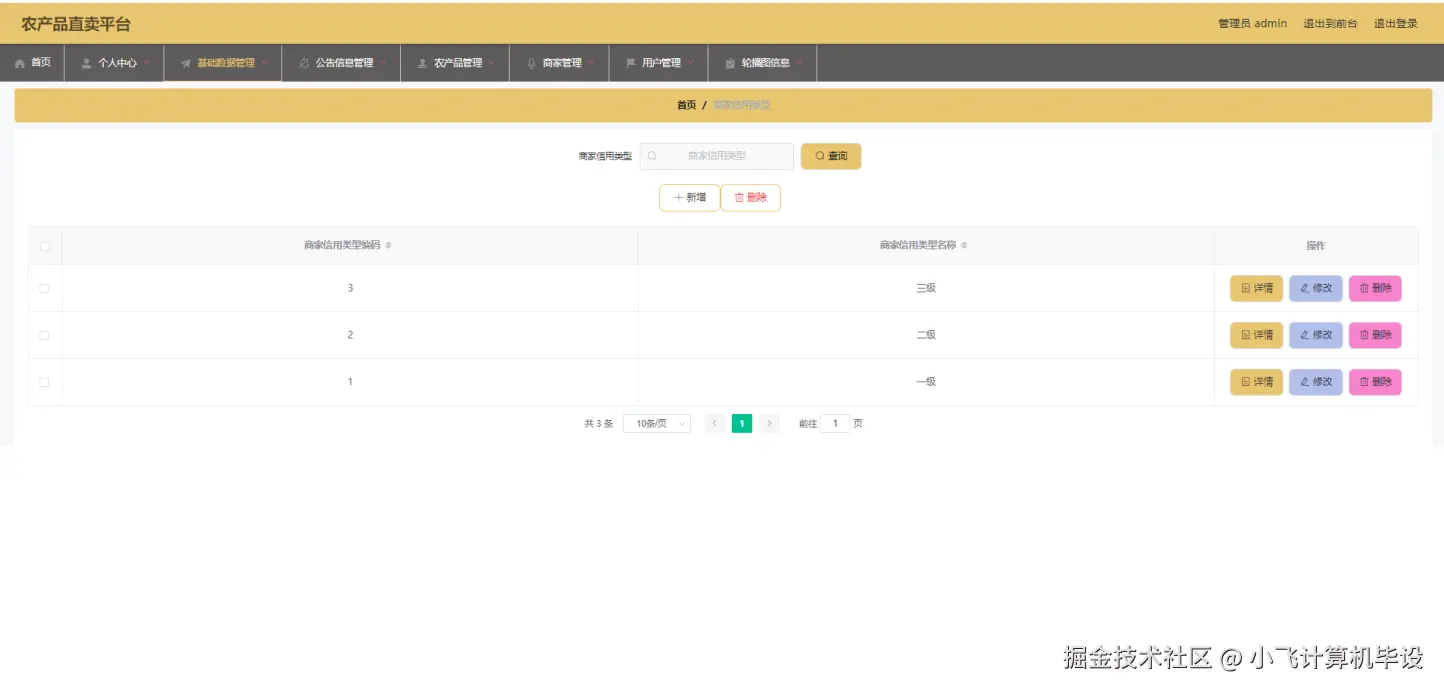Viewport: 1444px width, 692px height.
Task: Open 详情 for the 二级 row
Action: click(1256, 335)
